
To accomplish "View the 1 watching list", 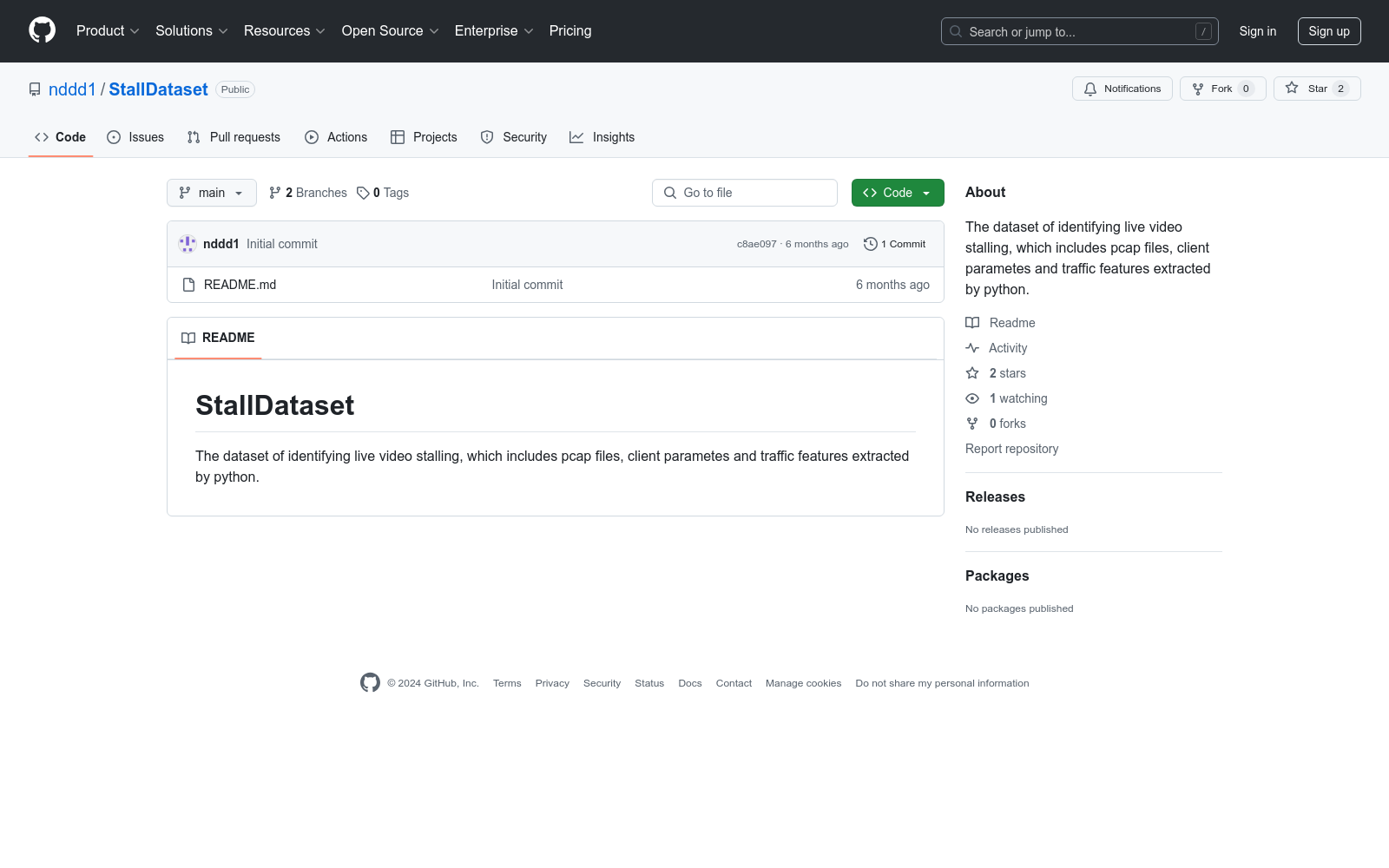I will (x=1006, y=398).
